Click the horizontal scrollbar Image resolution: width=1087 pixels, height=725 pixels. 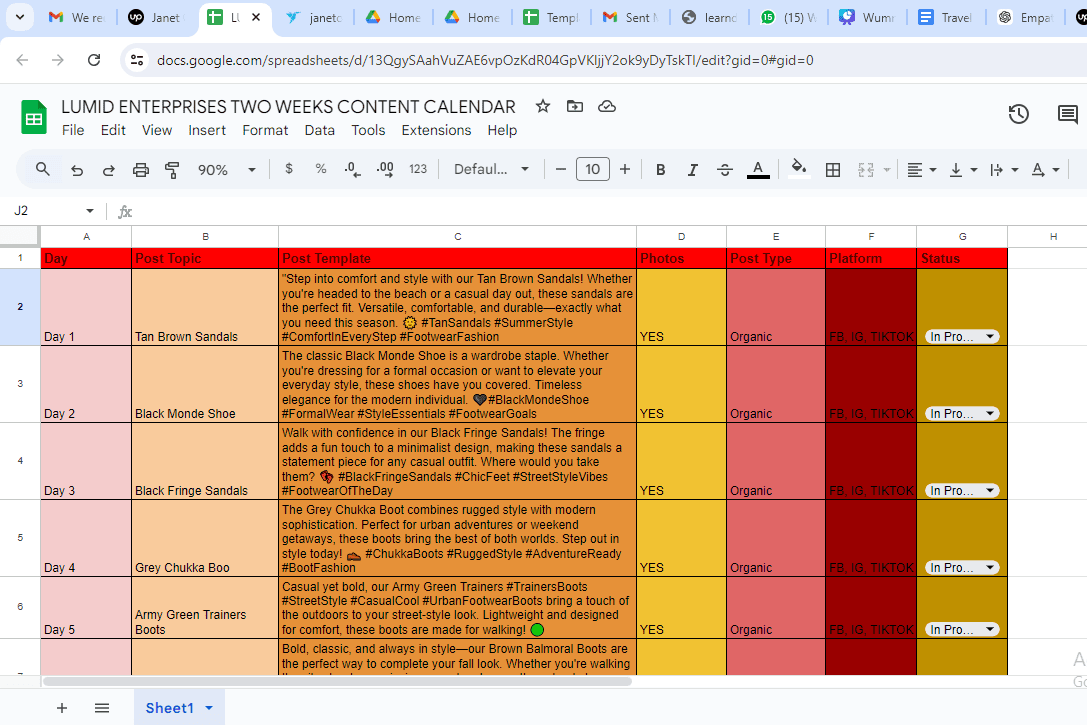point(337,681)
